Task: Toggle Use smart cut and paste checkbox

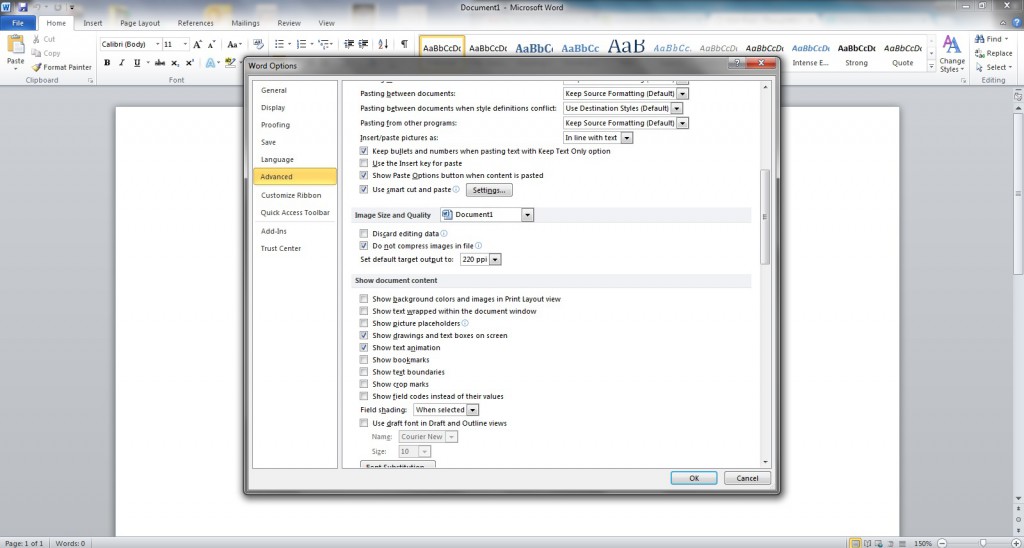Action: (364, 189)
